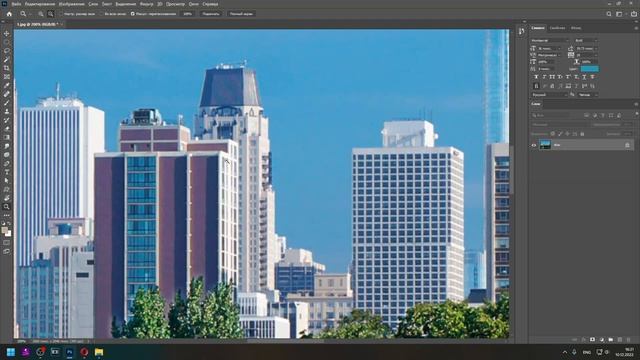The width and height of the screenshot is (640, 360).
Task: Select the Magic Wand tool
Action: point(7,60)
